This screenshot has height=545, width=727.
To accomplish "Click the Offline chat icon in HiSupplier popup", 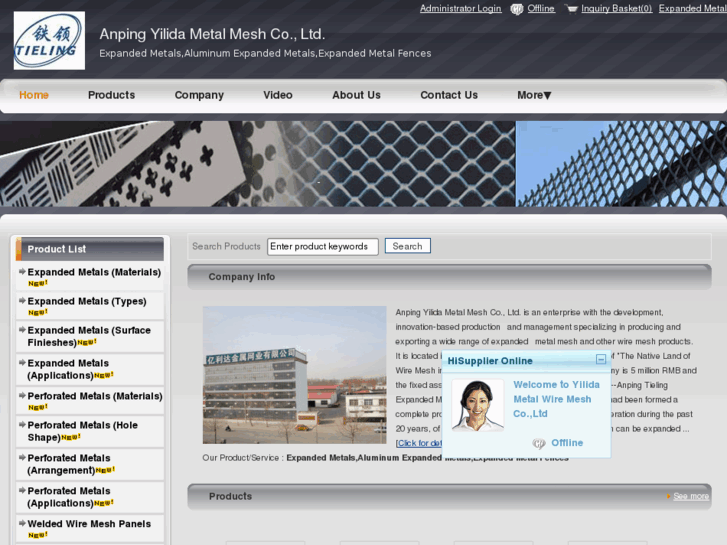I will (x=538, y=443).
